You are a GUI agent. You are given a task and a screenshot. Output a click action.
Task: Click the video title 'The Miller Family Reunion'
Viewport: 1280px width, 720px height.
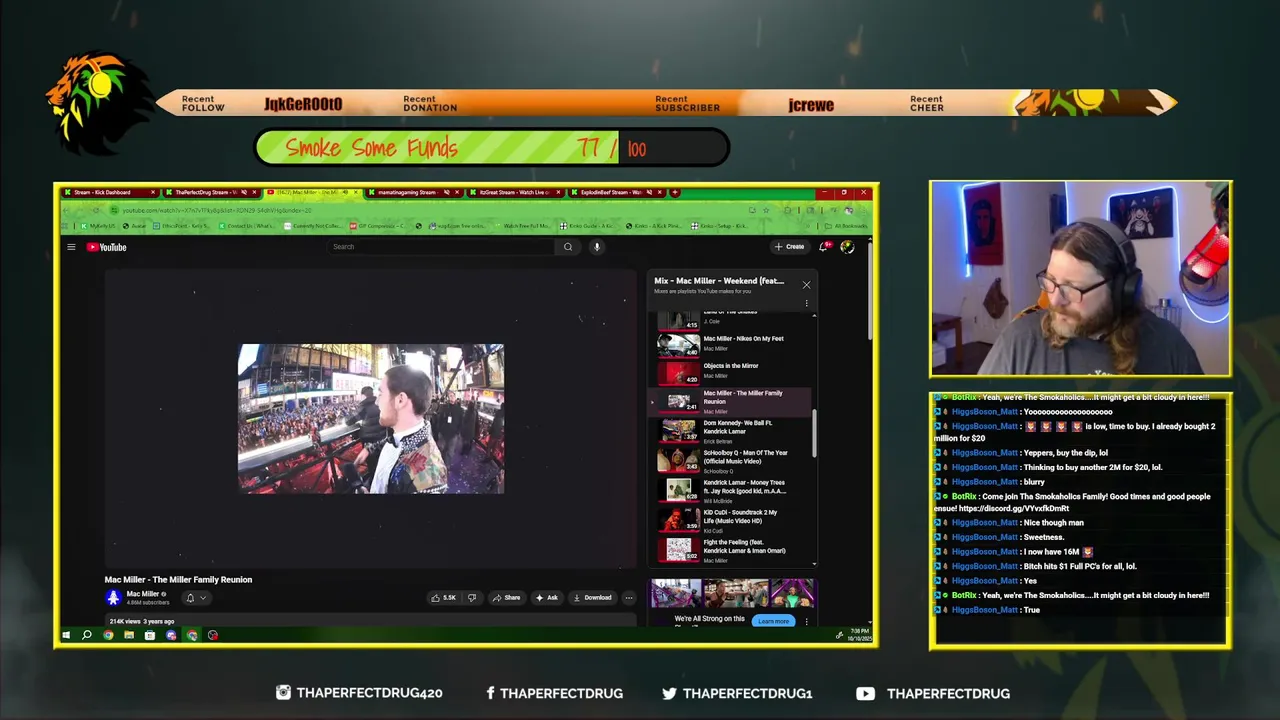pos(178,580)
